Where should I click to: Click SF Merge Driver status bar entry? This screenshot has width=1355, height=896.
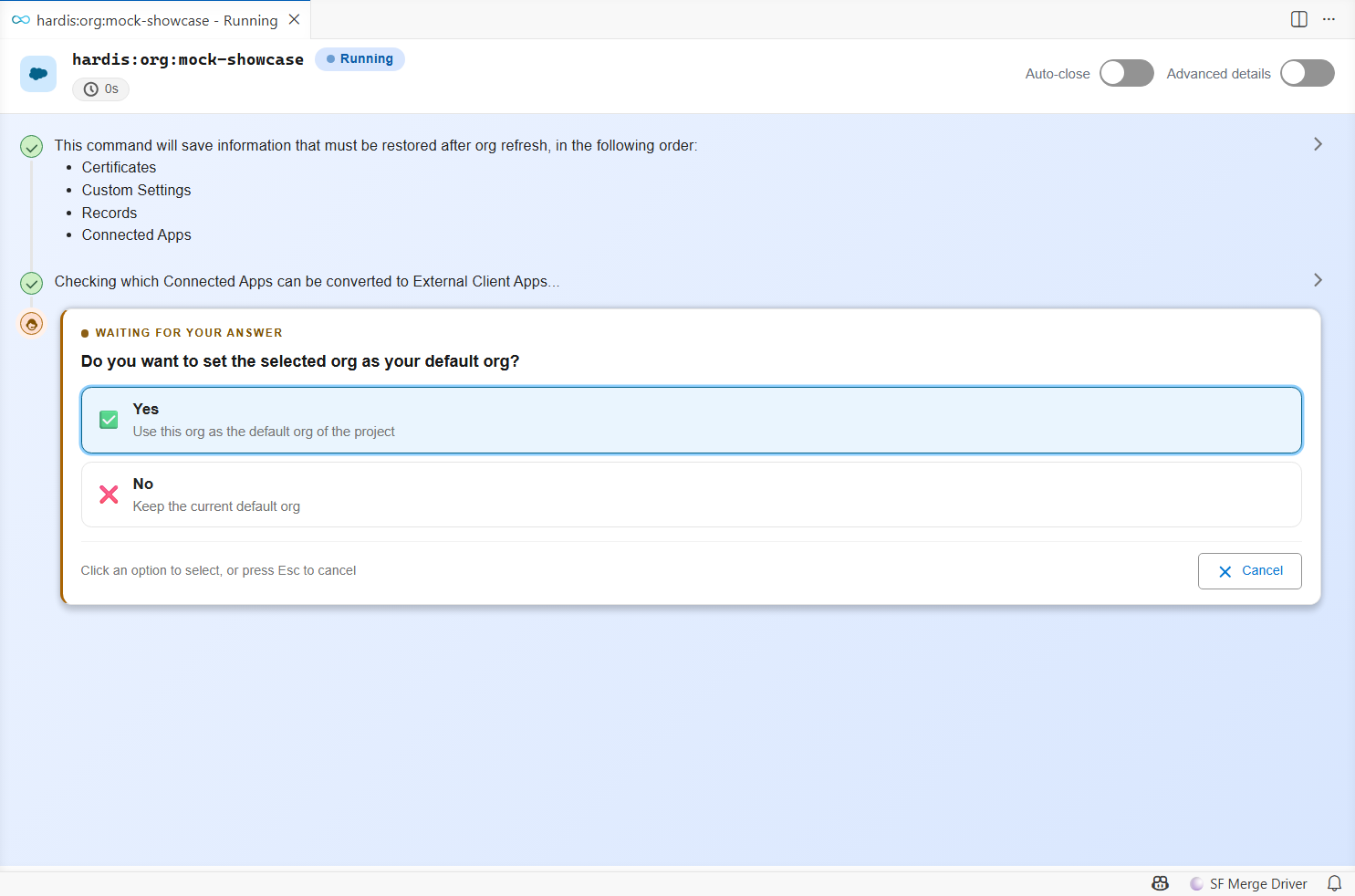[1248, 883]
